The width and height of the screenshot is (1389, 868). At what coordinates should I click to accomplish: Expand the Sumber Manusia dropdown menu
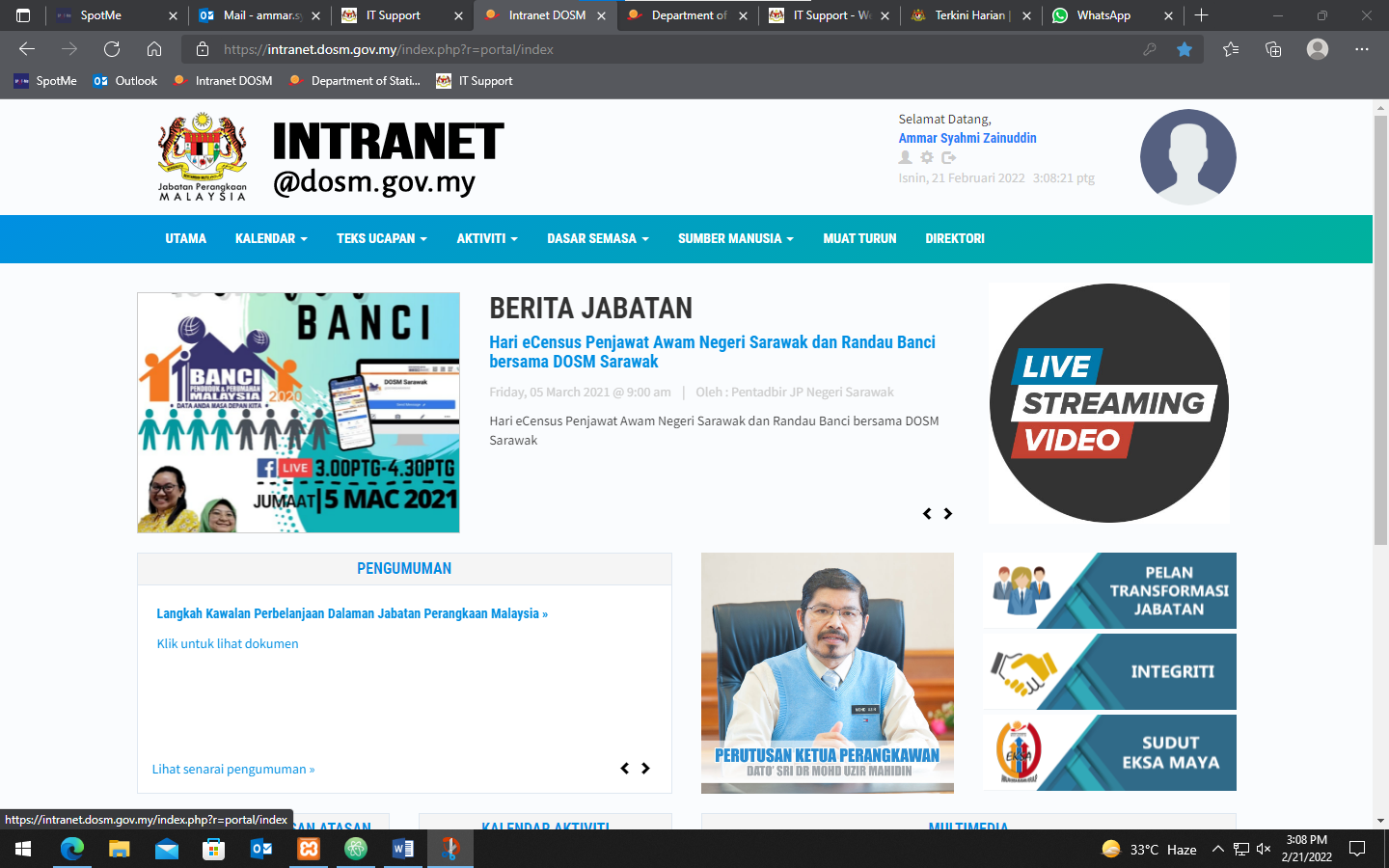735,239
